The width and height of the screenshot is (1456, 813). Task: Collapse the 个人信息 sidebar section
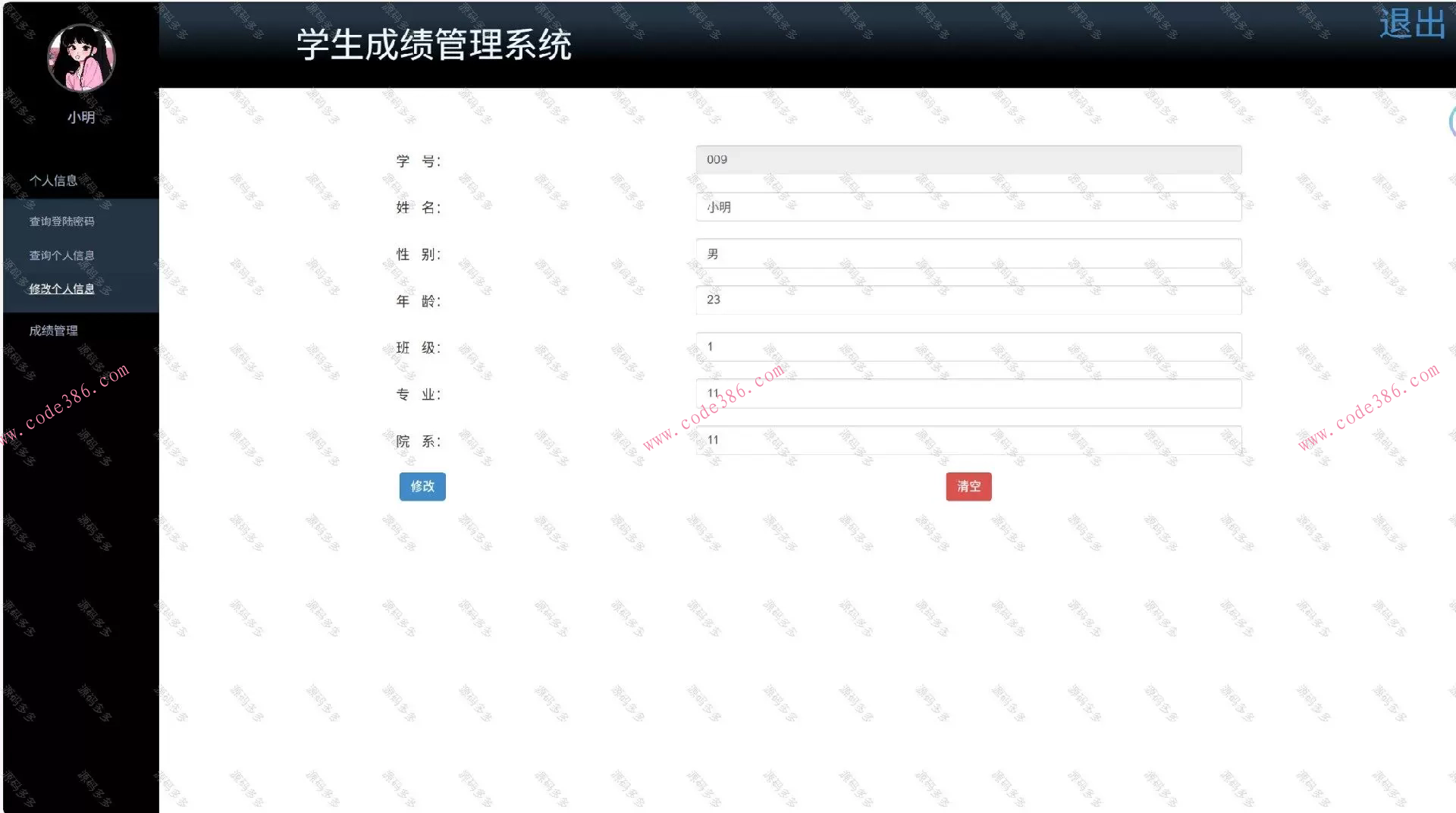52,180
